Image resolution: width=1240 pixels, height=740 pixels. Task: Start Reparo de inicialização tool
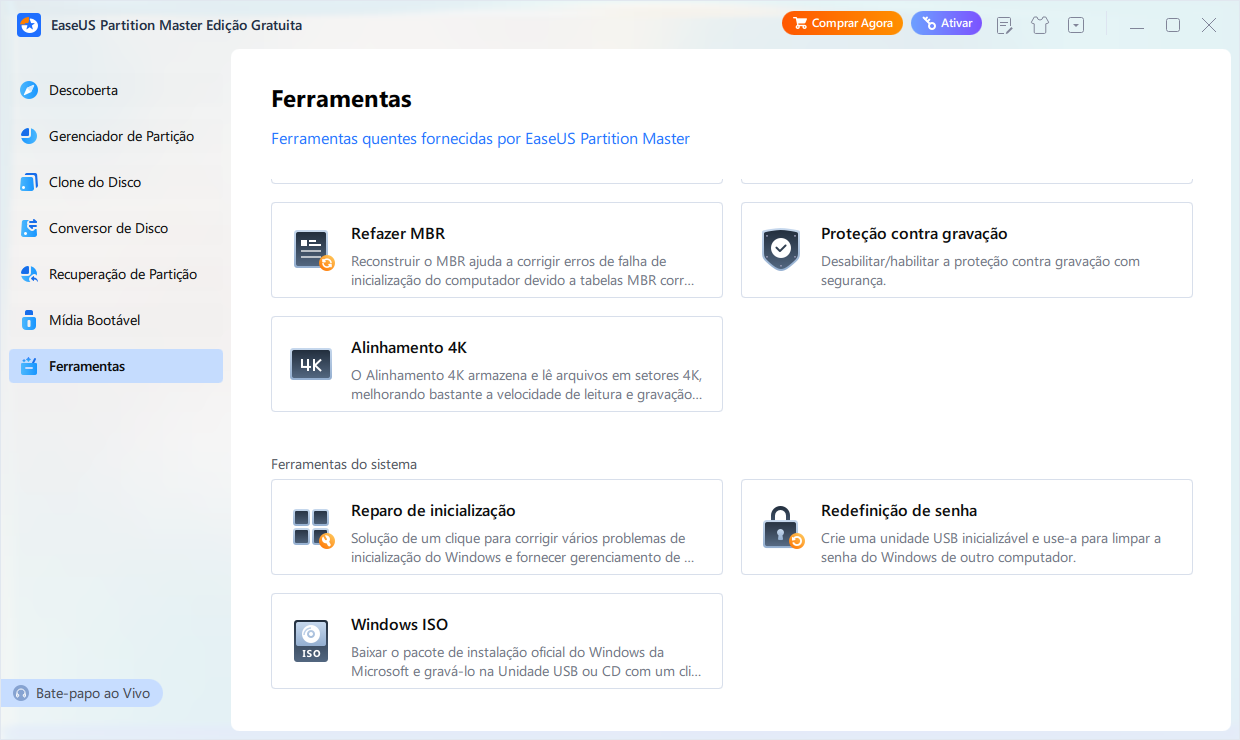497,527
